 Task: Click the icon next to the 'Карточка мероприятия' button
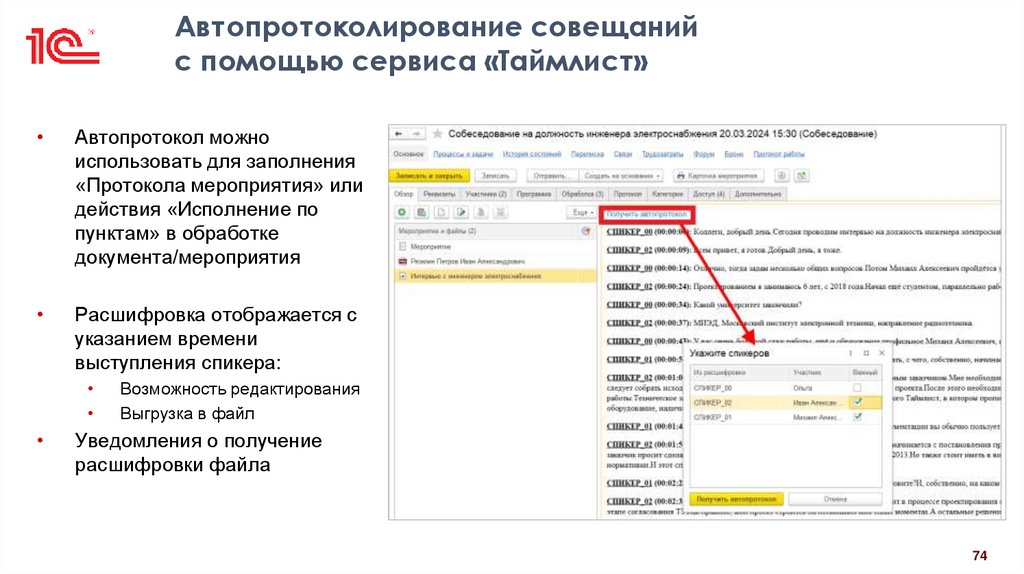(781, 176)
